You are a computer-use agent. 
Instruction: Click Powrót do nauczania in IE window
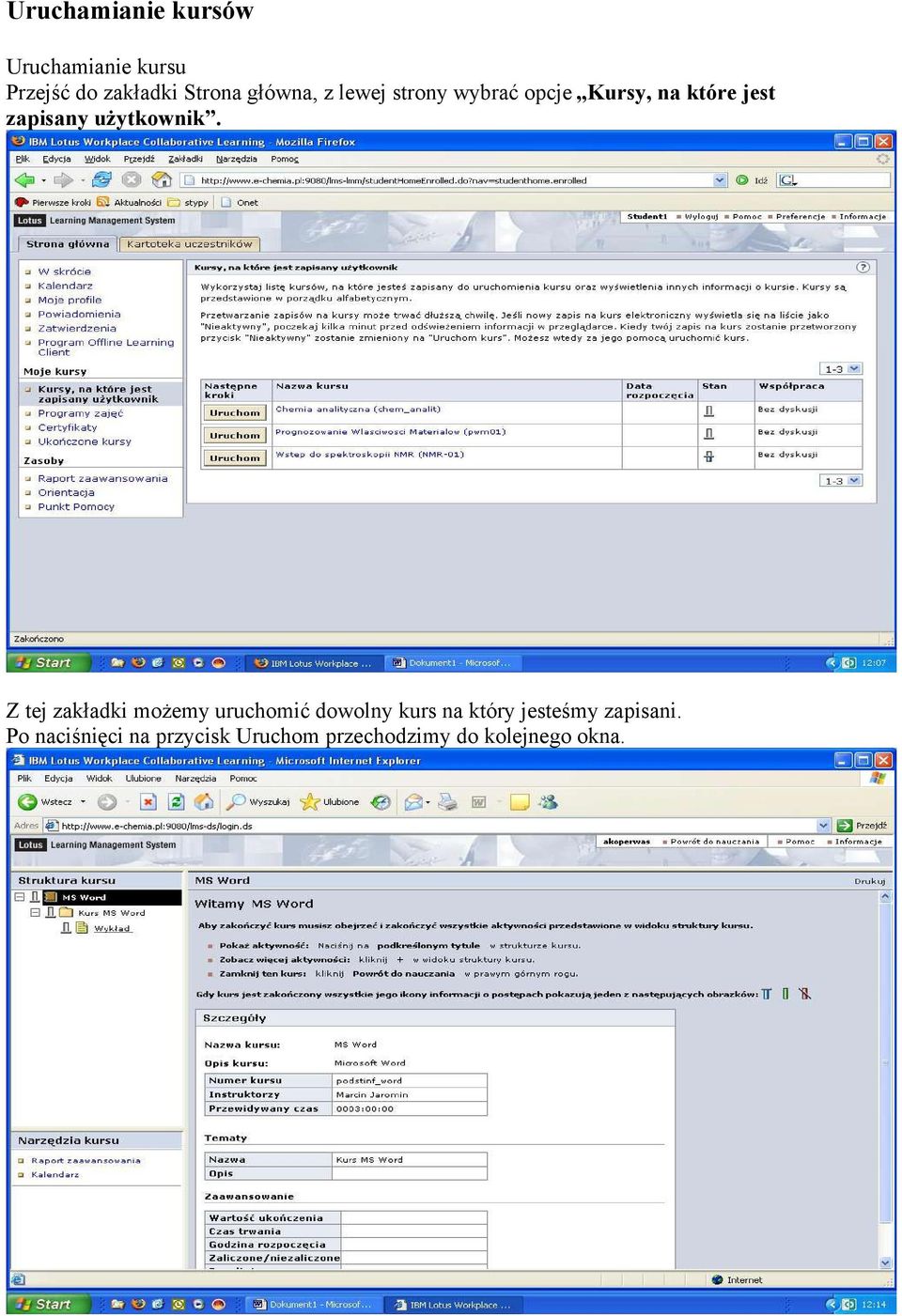[x=714, y=842]
